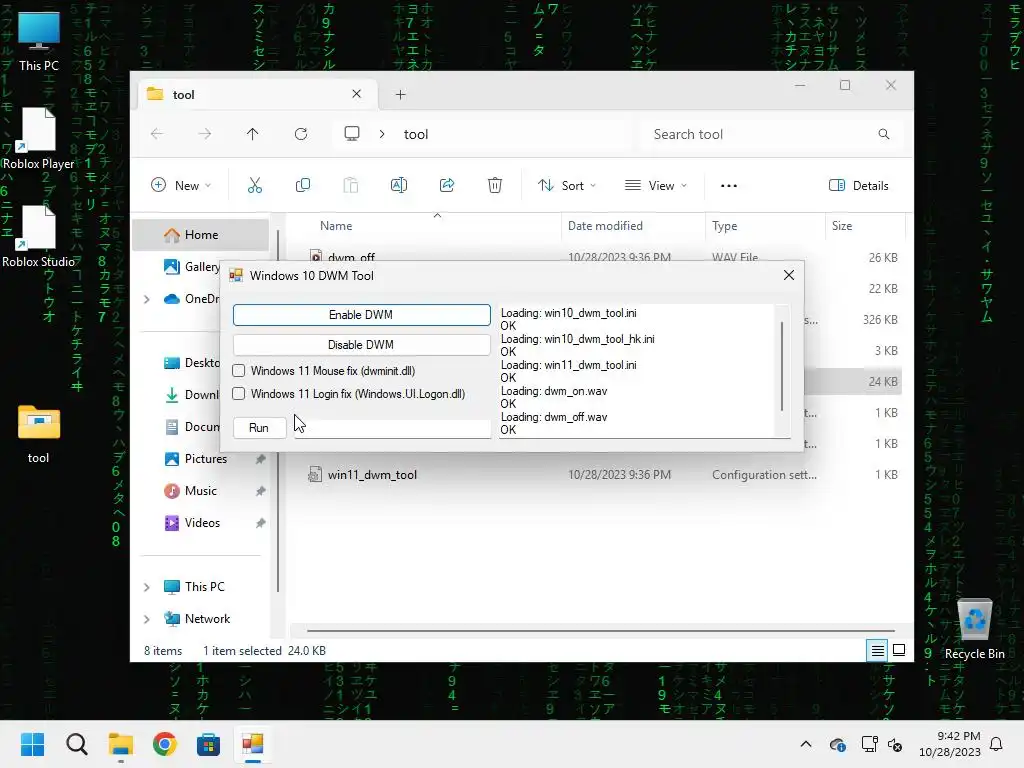Click the Explorer horizontal scrollbar
Image resolution: width=1024 pixels, height=768 pixels.
pos(600,631)
